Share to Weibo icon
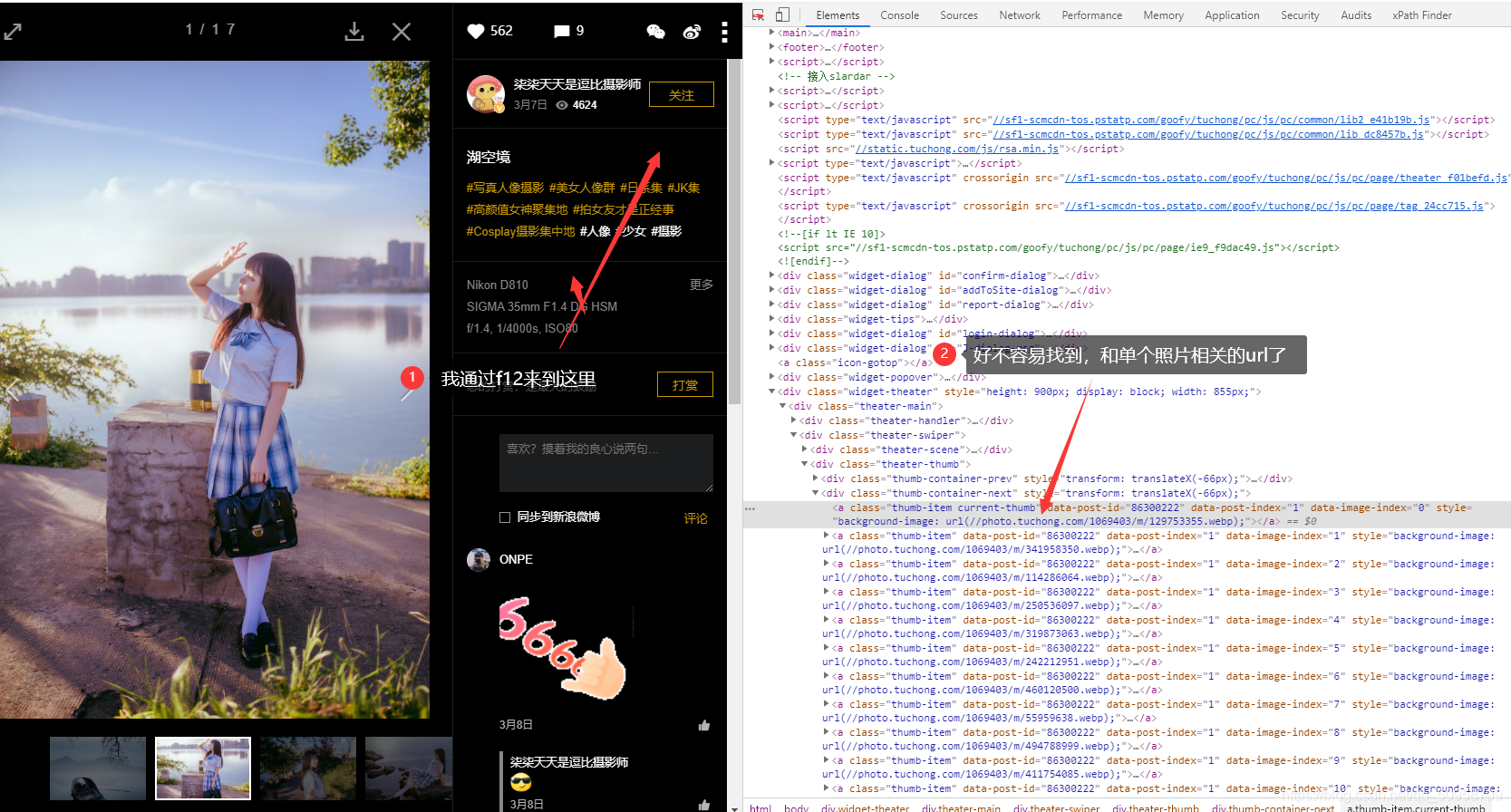The width and height of the screenshot is (1511, 812). (692, 32)
